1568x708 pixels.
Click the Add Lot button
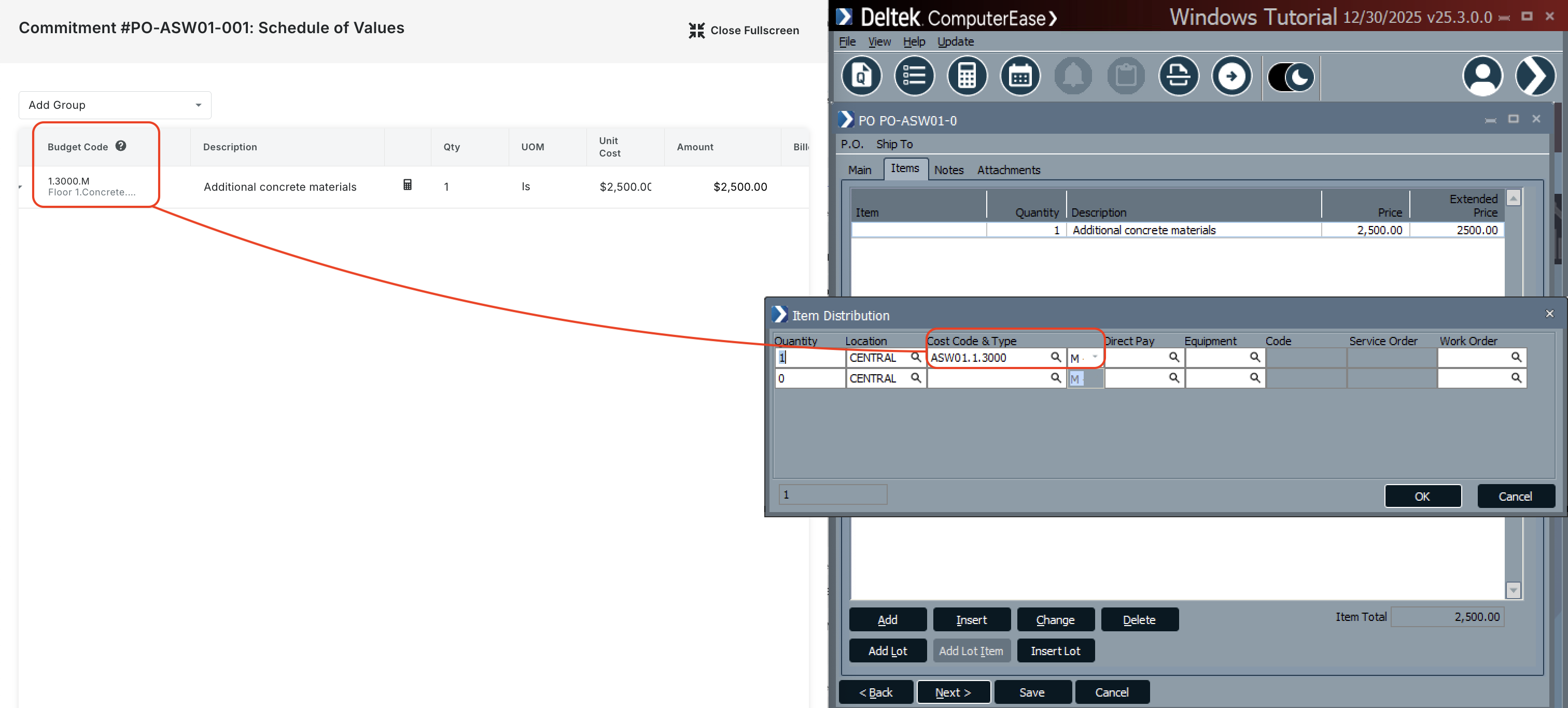[x=888, y=650]
